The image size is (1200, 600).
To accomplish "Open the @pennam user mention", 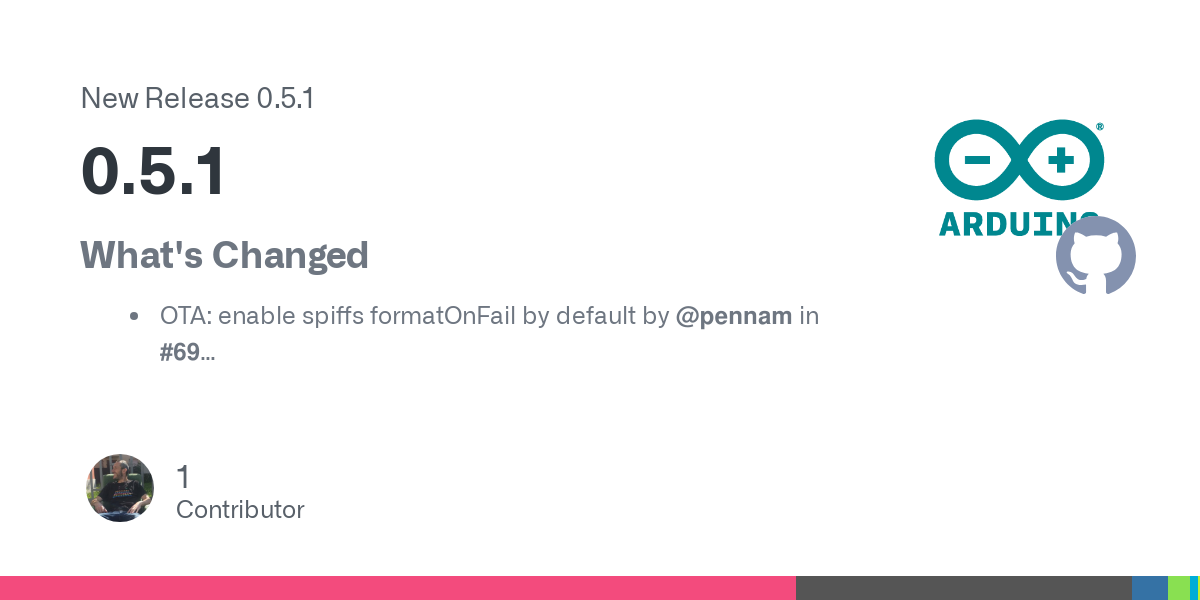I will click(734, 316).
